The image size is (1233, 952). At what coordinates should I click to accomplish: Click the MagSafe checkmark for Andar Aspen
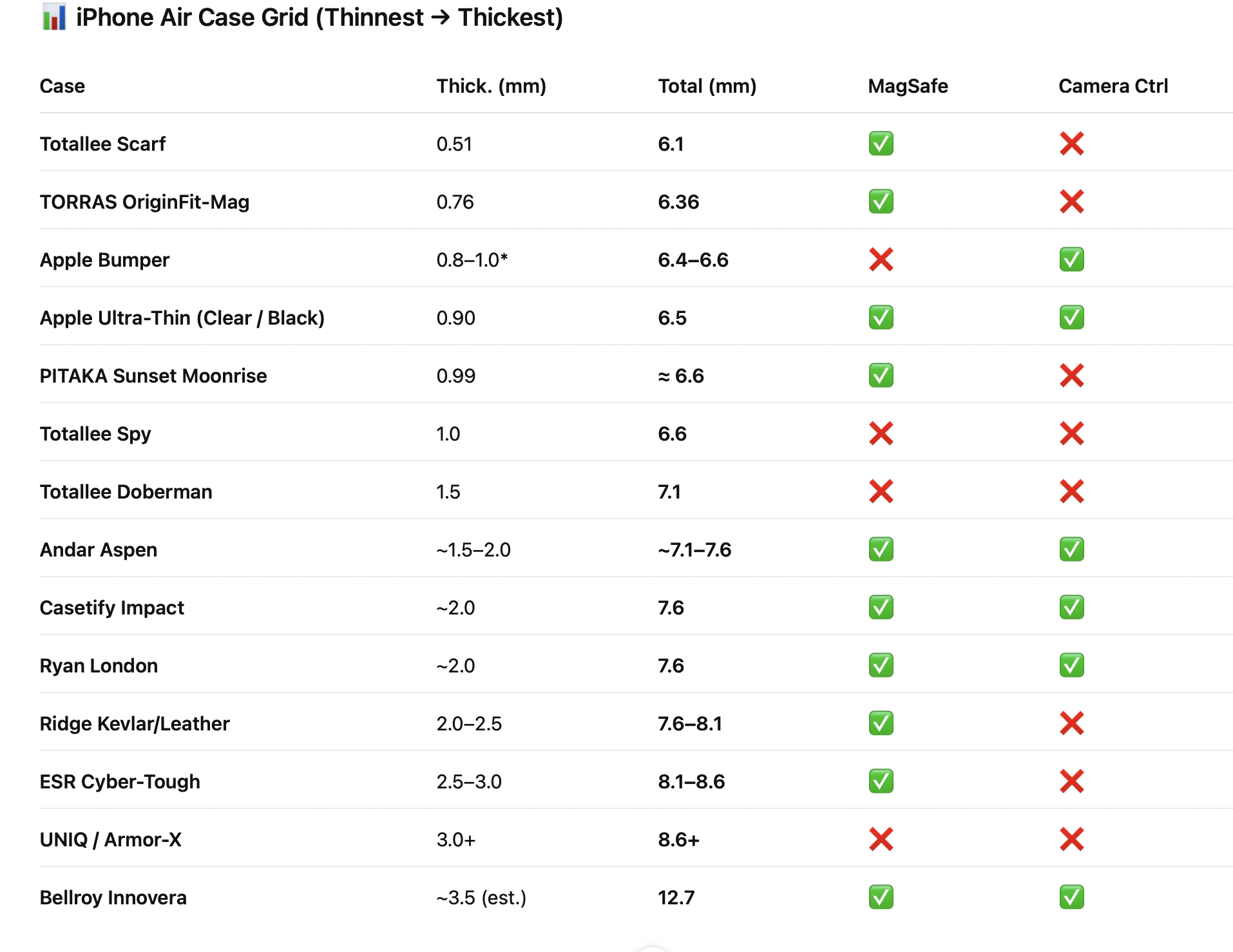(881, 549)
